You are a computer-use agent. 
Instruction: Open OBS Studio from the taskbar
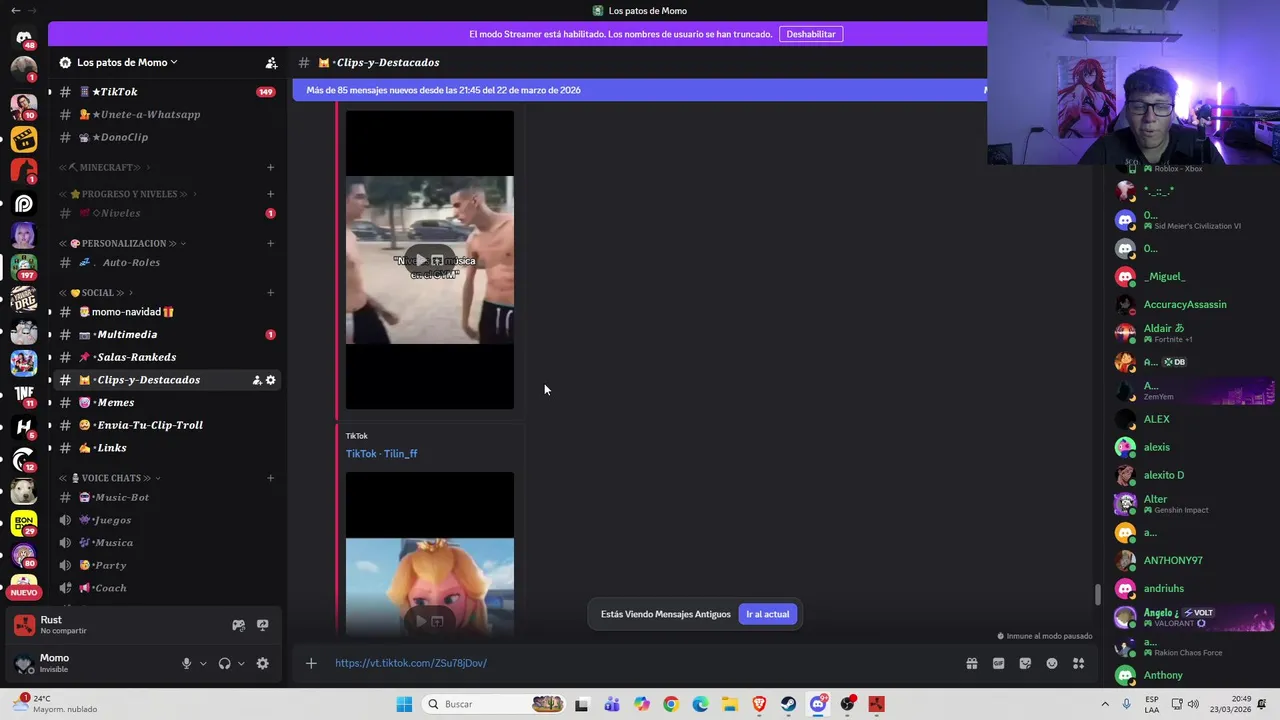(x=848, y=704)
